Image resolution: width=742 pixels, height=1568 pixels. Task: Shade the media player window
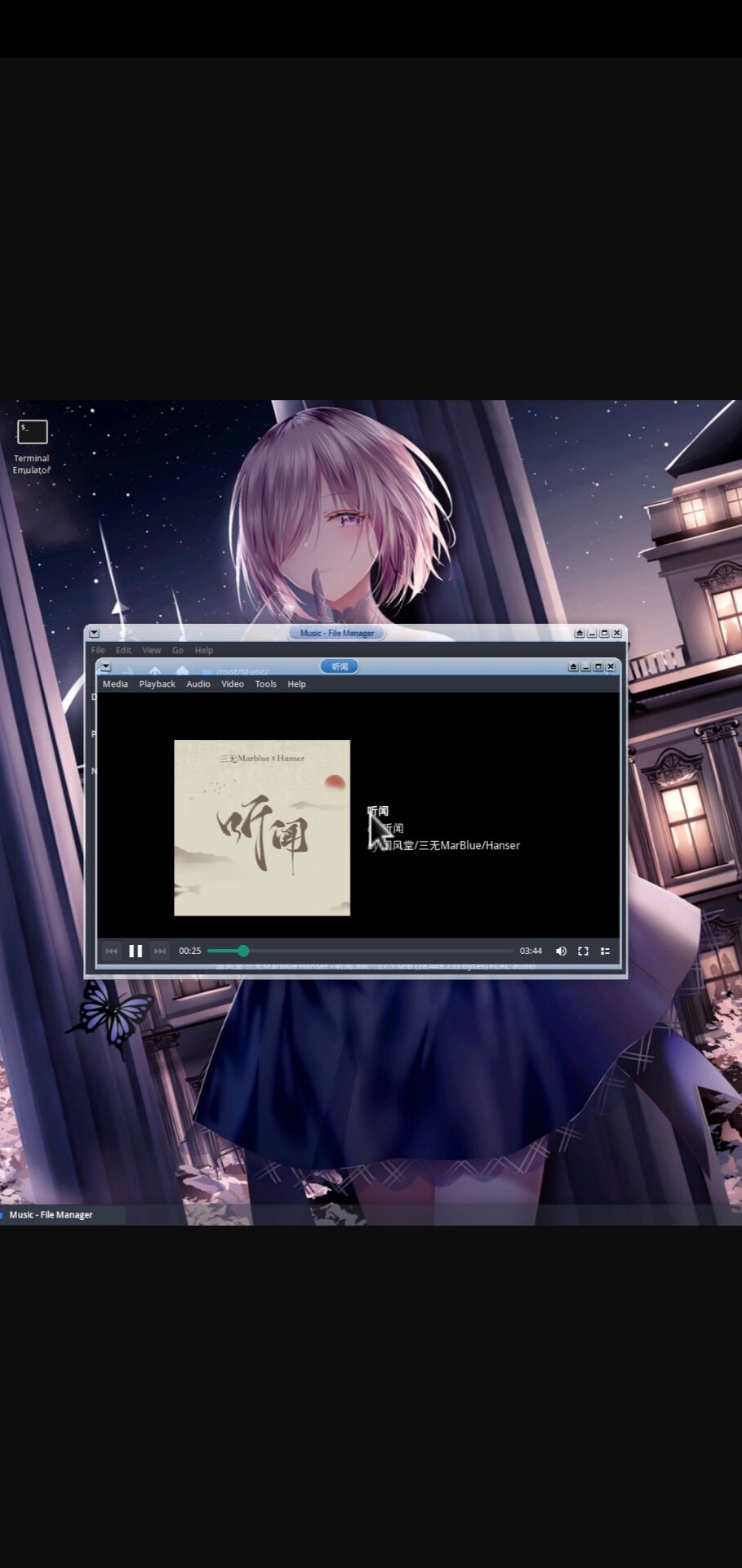pos(573,666)
